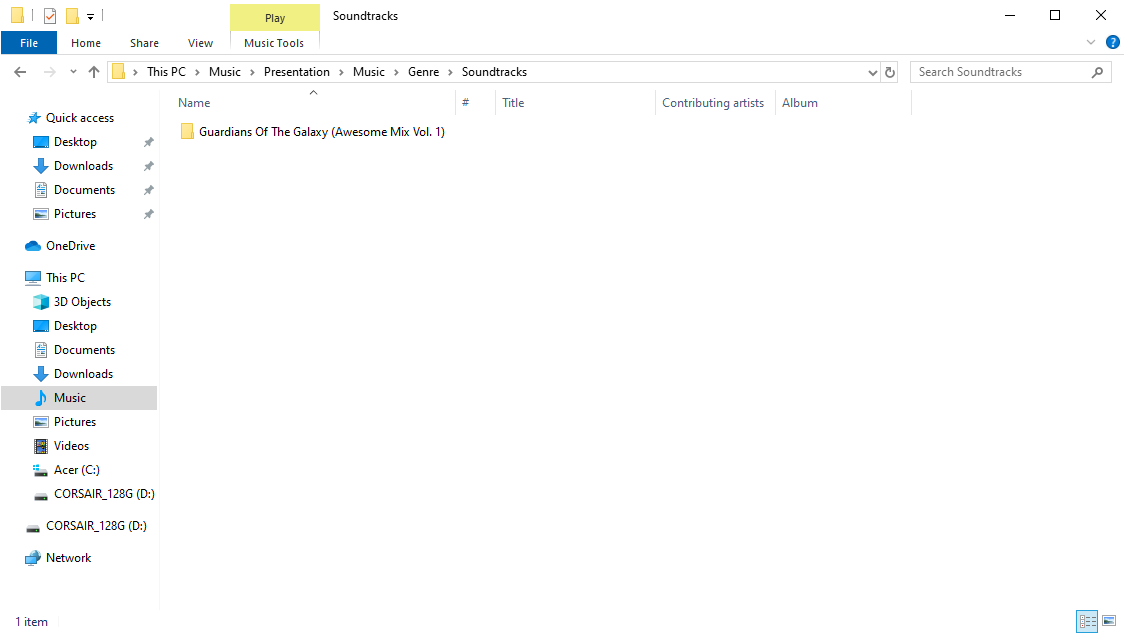This screenshot has width=1125, height=634.
Task: Click the File Explorer title bar icon
Action: pos(18,15)
